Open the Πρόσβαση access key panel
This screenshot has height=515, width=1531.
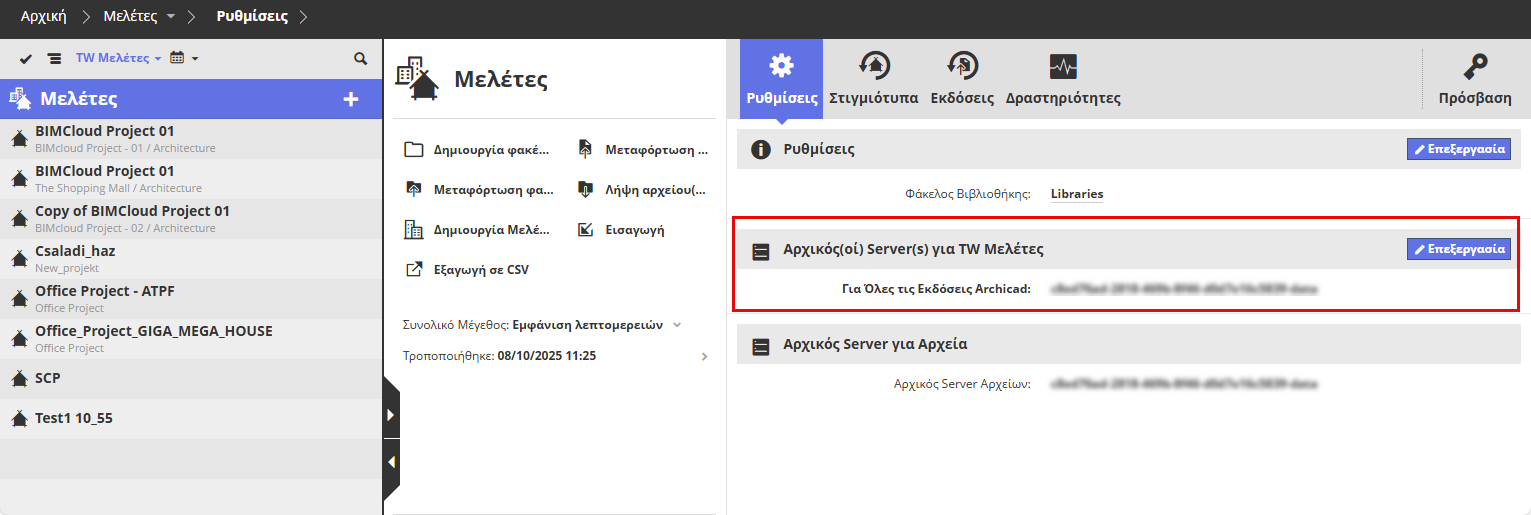click(1474, 79)
